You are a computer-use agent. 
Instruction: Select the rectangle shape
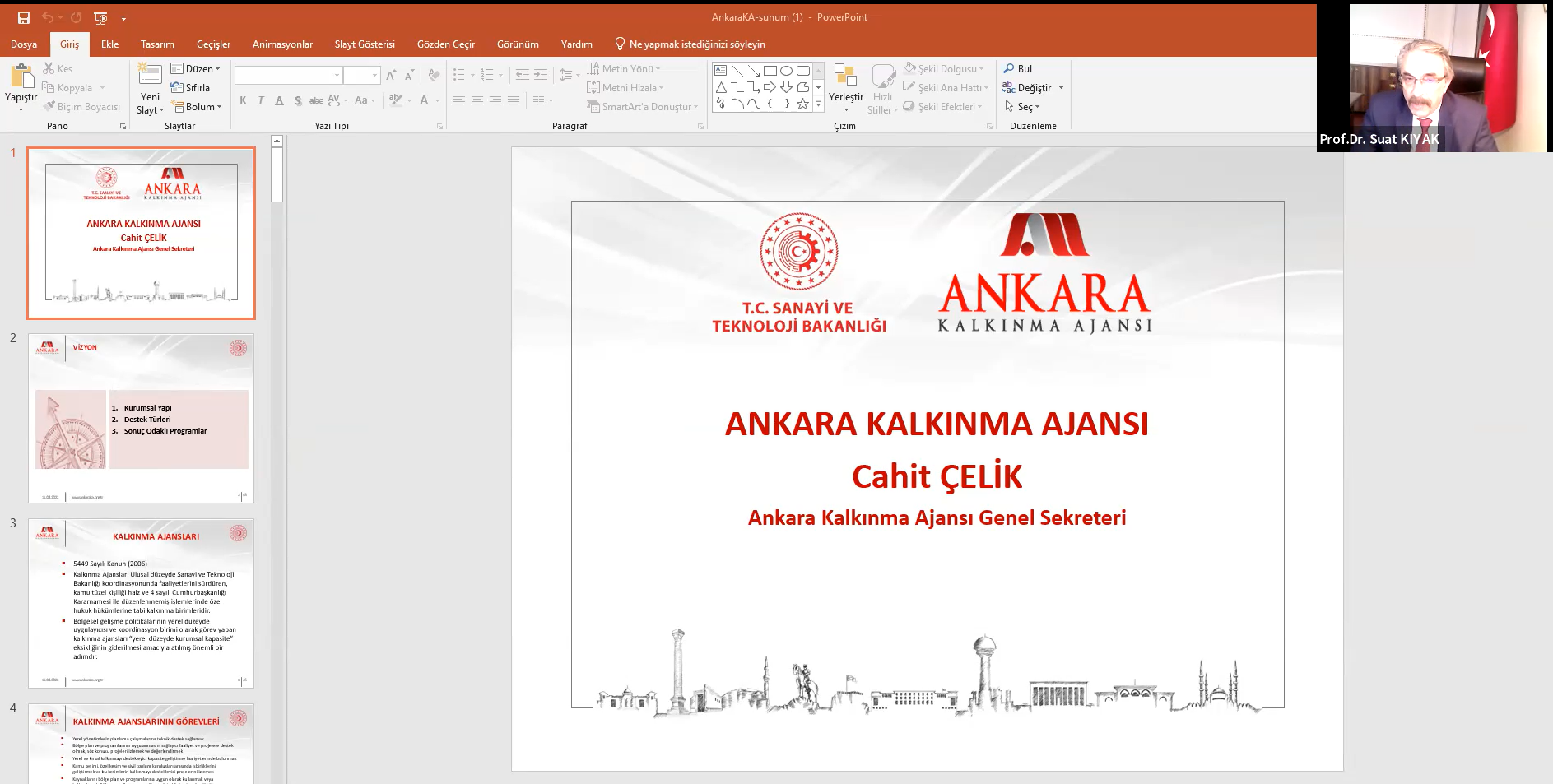pyautogui.click(x=770, y=71)
